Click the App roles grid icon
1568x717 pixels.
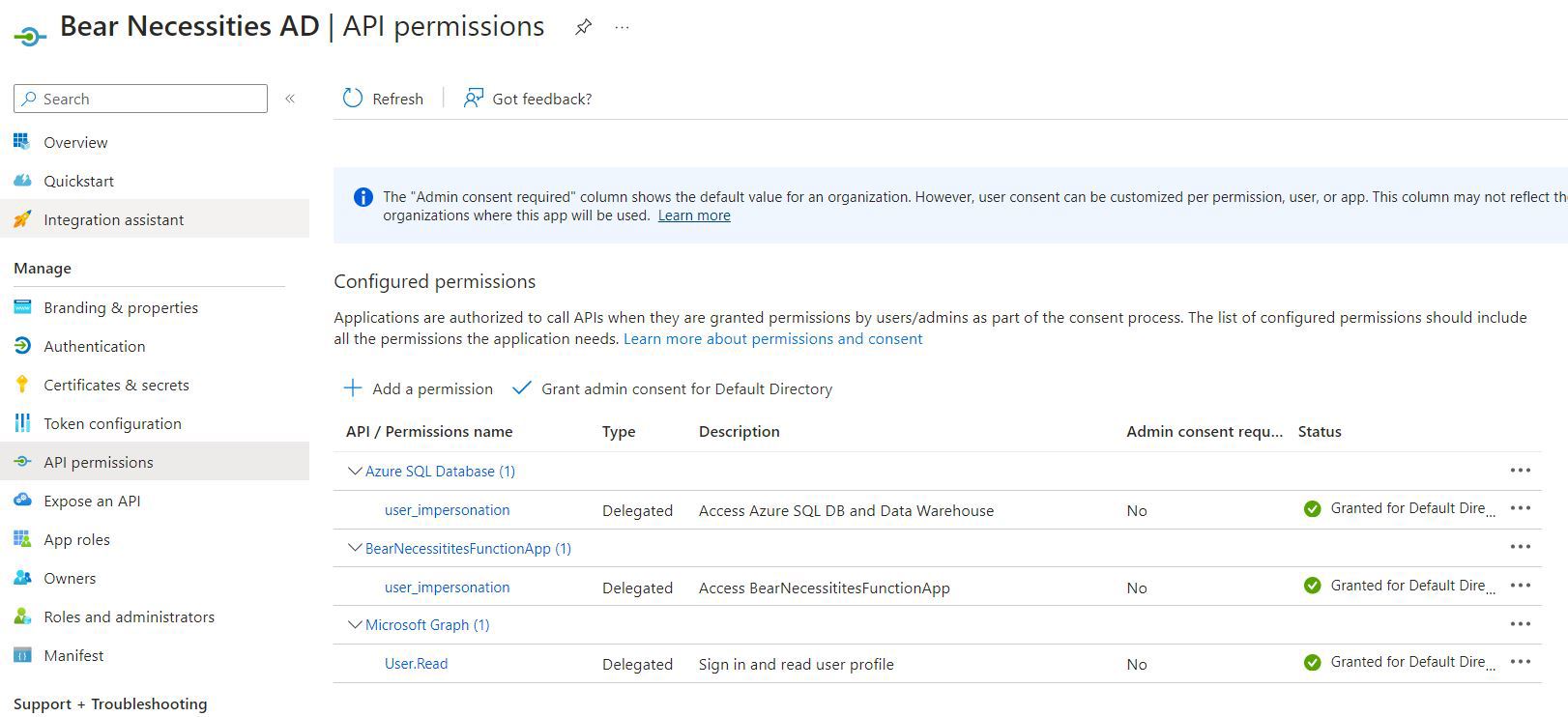click(x=22, y=539)
